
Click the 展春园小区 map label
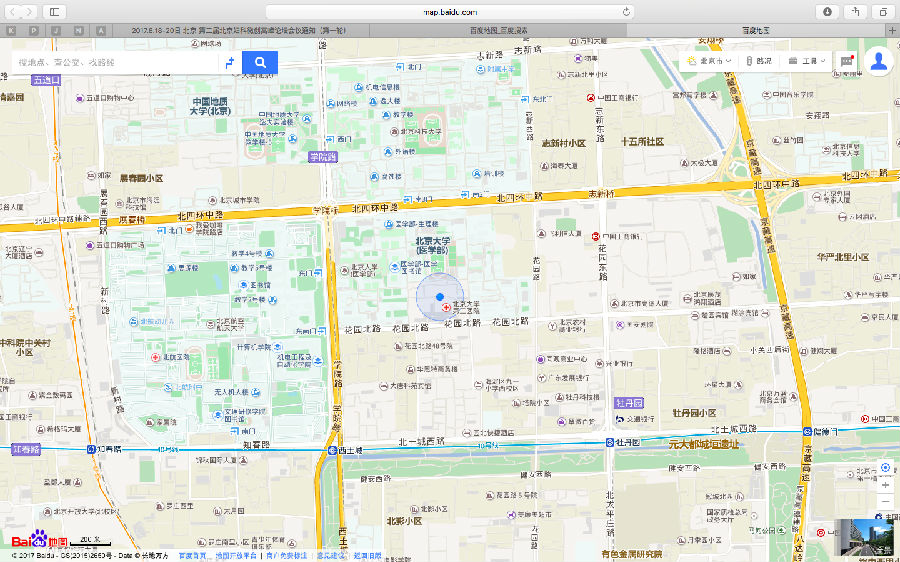point(141,178)
